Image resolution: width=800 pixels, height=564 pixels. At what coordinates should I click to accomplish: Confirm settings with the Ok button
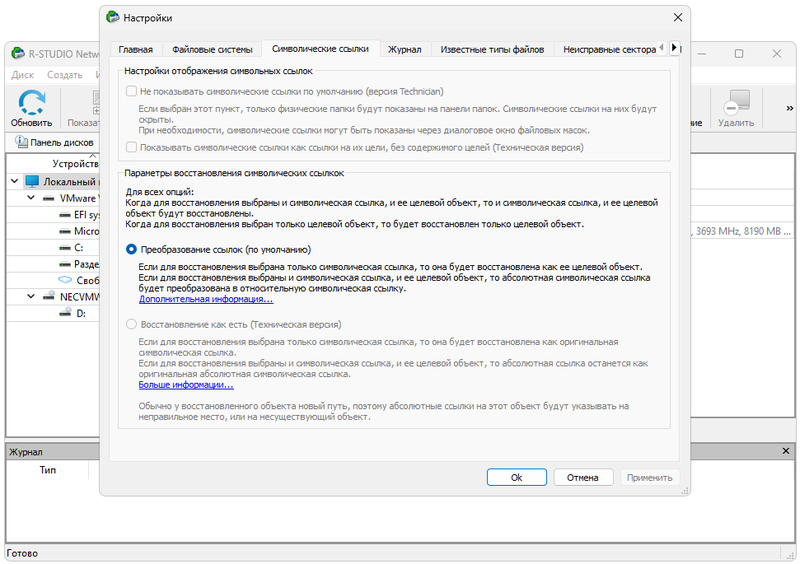tap(516, 477)
